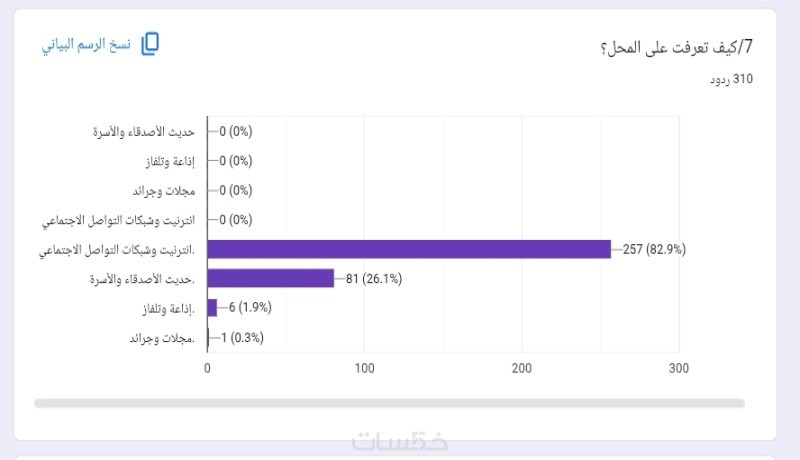The width and height of the screenshot is (800, 460).
Task: Select the longest purple bar with 257 responses
Action: click(x=409, y=249)
